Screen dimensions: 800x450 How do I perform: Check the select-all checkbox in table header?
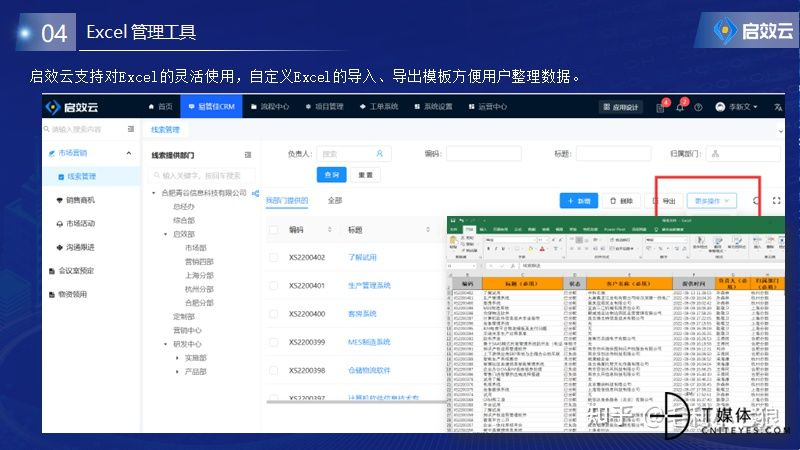click(273, 230)
